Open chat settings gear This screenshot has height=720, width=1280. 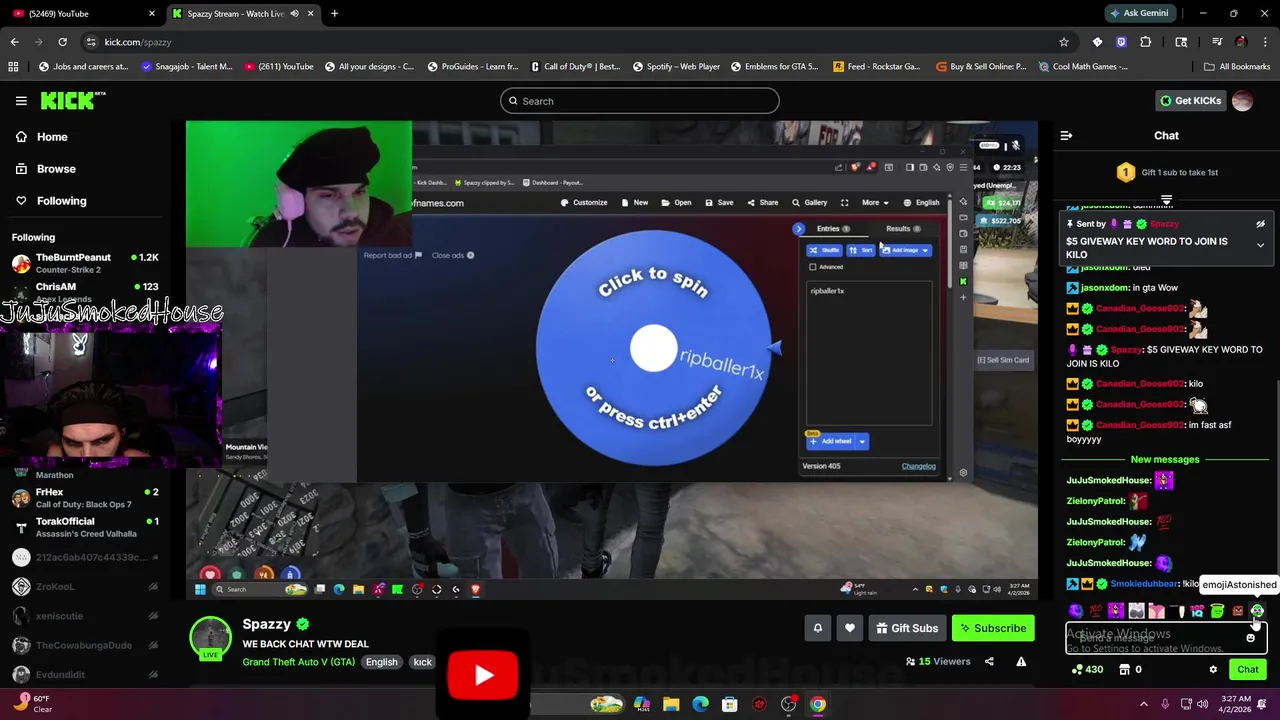click(x=1213, y=669)
